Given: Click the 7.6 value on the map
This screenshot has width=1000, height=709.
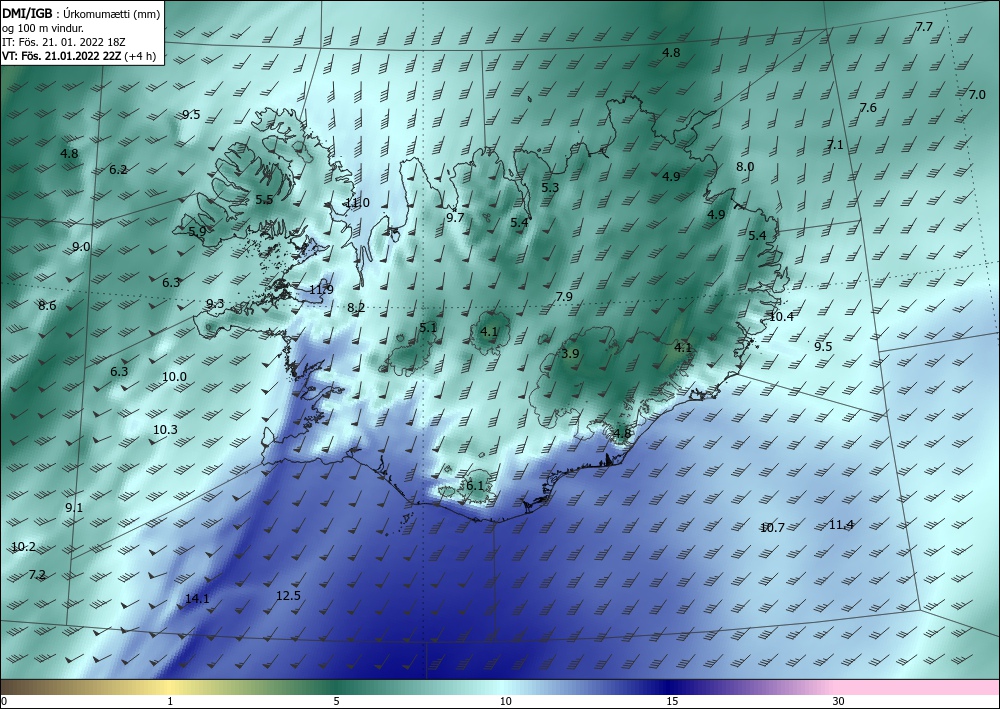Looking at the screenshot, I should [x=868, y=108].
